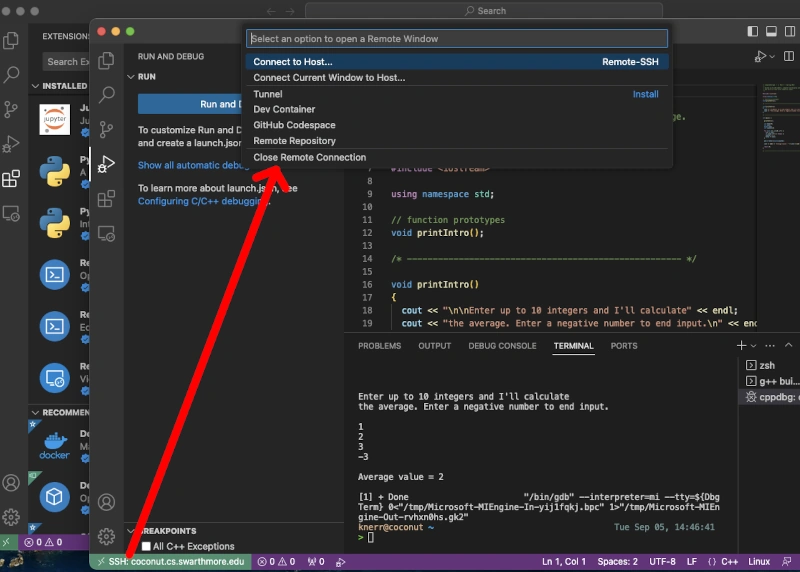Open new terminal launch profile dropdown arrow

point(753,346)
